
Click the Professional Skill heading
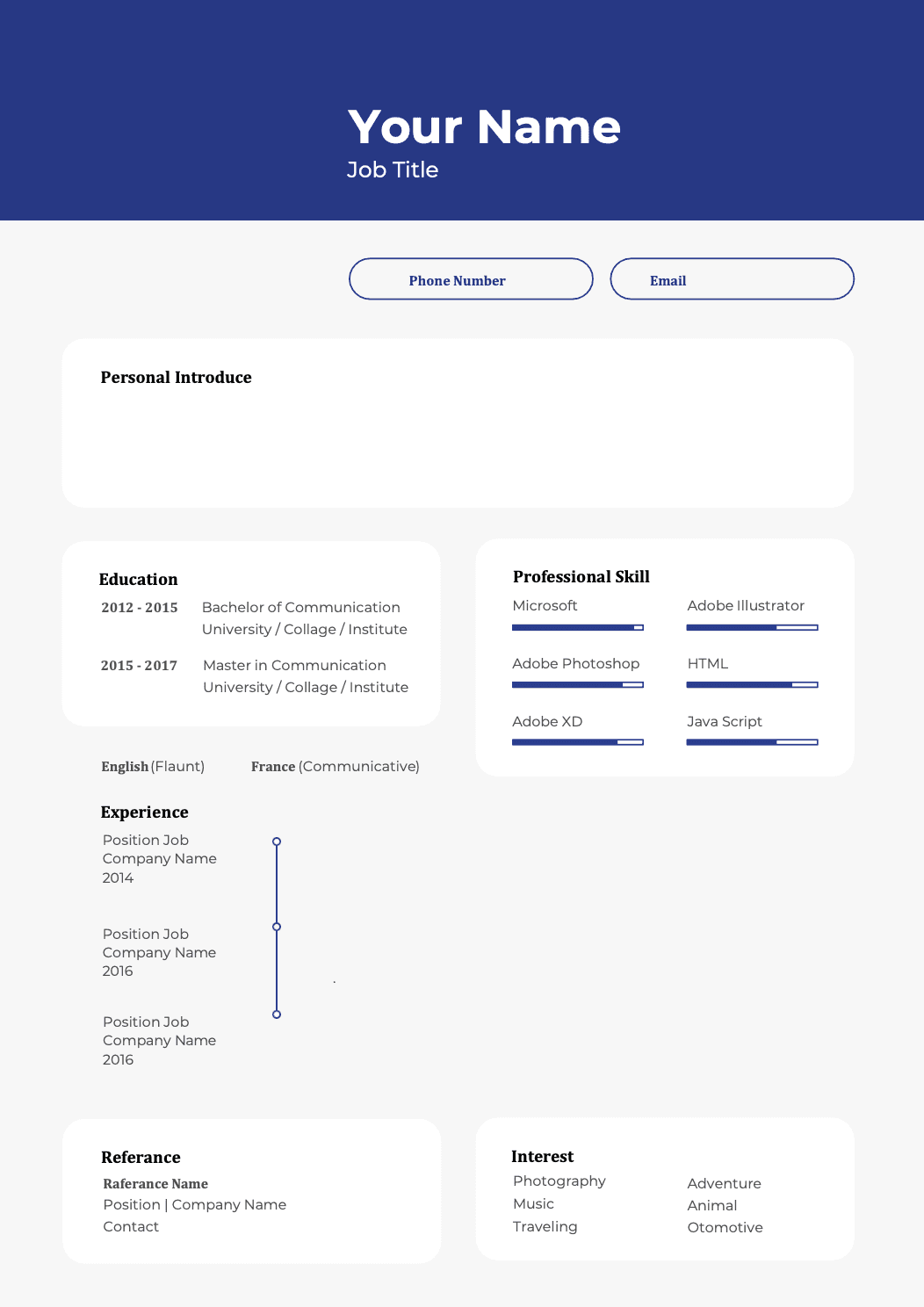coord(581,577)
